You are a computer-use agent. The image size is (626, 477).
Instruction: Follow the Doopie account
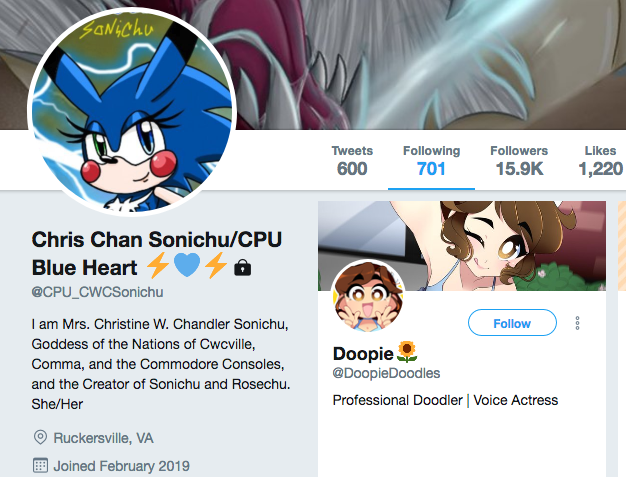(512, 323)
